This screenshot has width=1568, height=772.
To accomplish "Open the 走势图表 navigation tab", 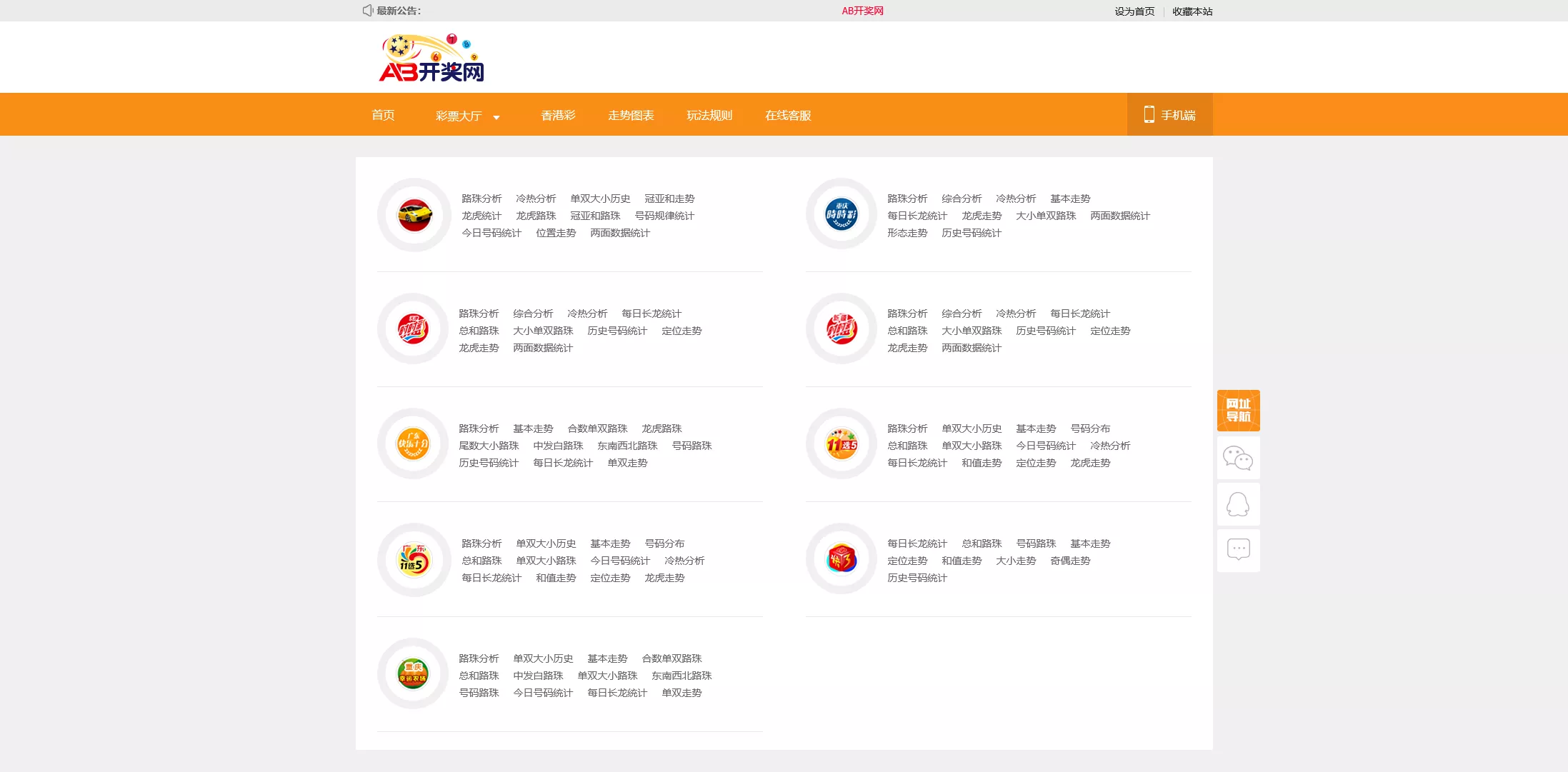I will (x=631, y=115).
